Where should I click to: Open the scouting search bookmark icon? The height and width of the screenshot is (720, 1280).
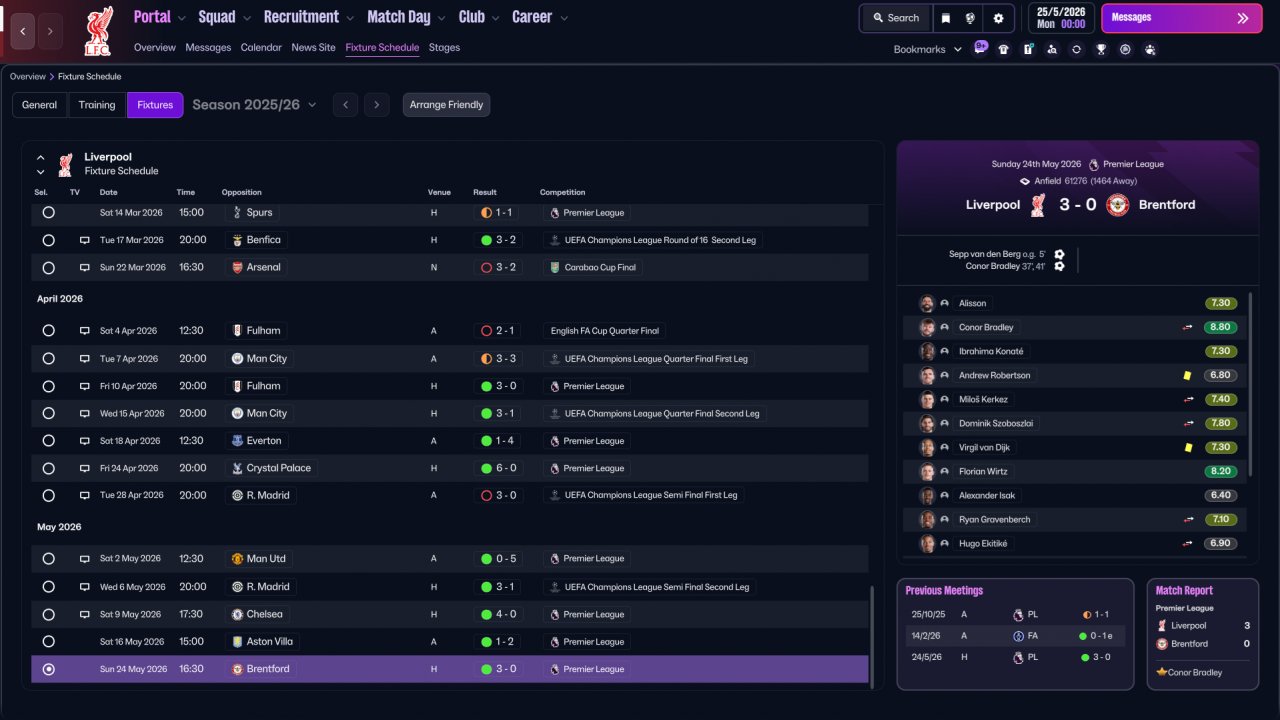[x=1052, y=49]
